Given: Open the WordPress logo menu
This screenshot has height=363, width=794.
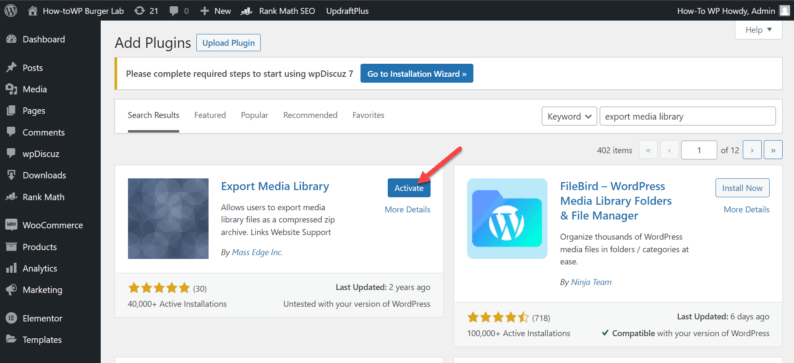Looking at the screenshot, I should (x=11, y=11).
